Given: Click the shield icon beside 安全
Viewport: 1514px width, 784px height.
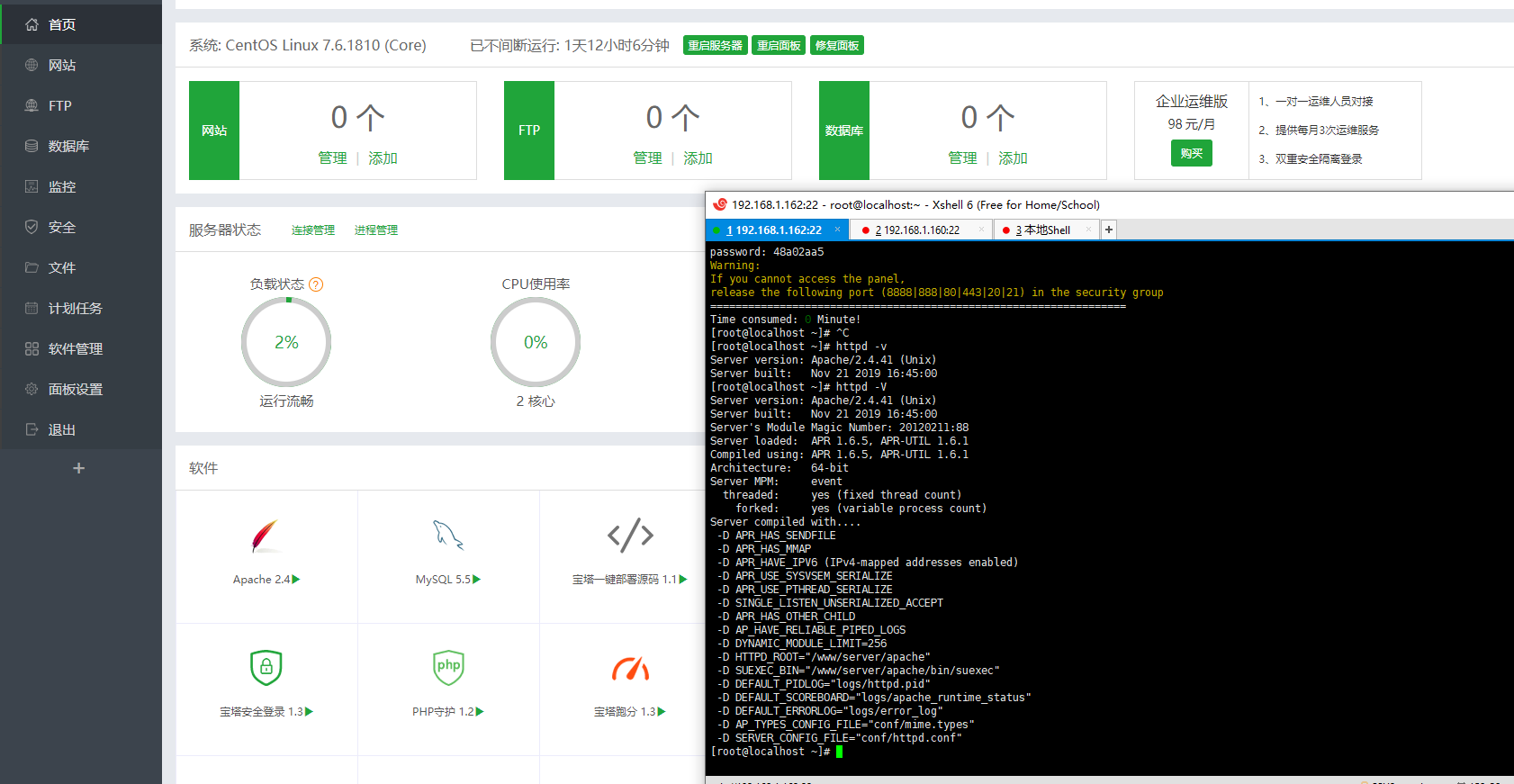Looking at the screenshot, I should pyautogui.click(x=32, y=227).
